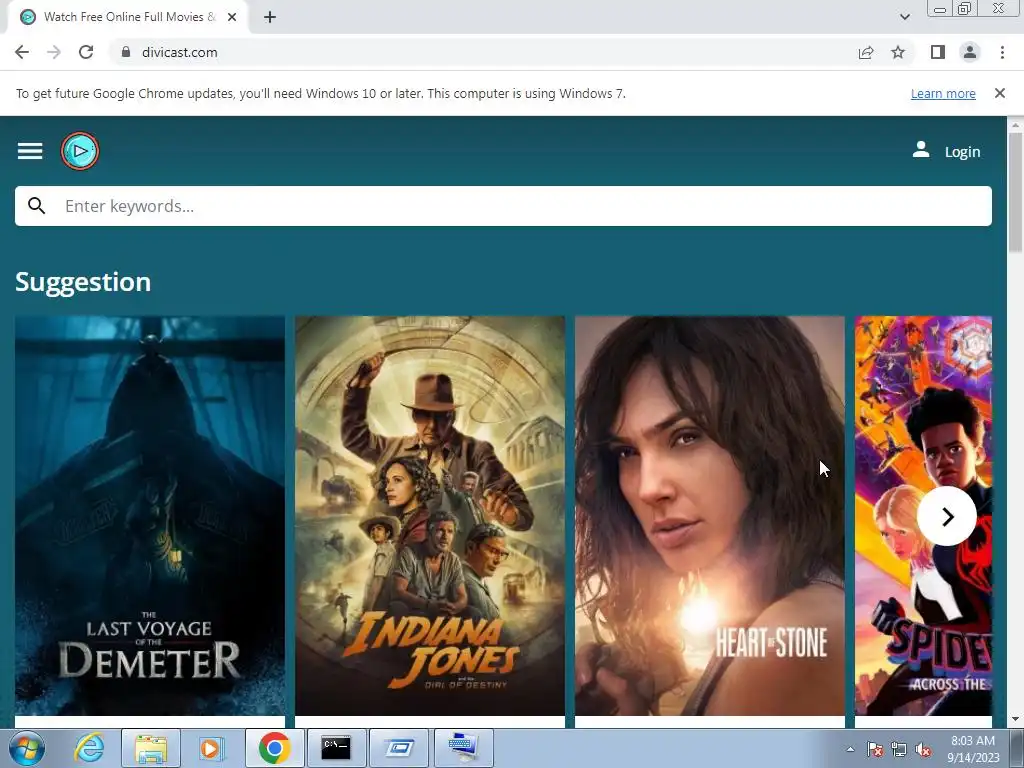Follow the Learn more link

click(x=943, y=93)
